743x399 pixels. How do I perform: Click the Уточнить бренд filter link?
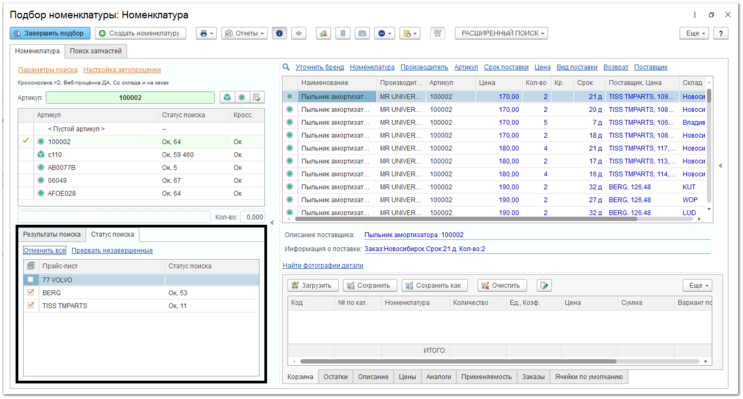click(320, 67)
